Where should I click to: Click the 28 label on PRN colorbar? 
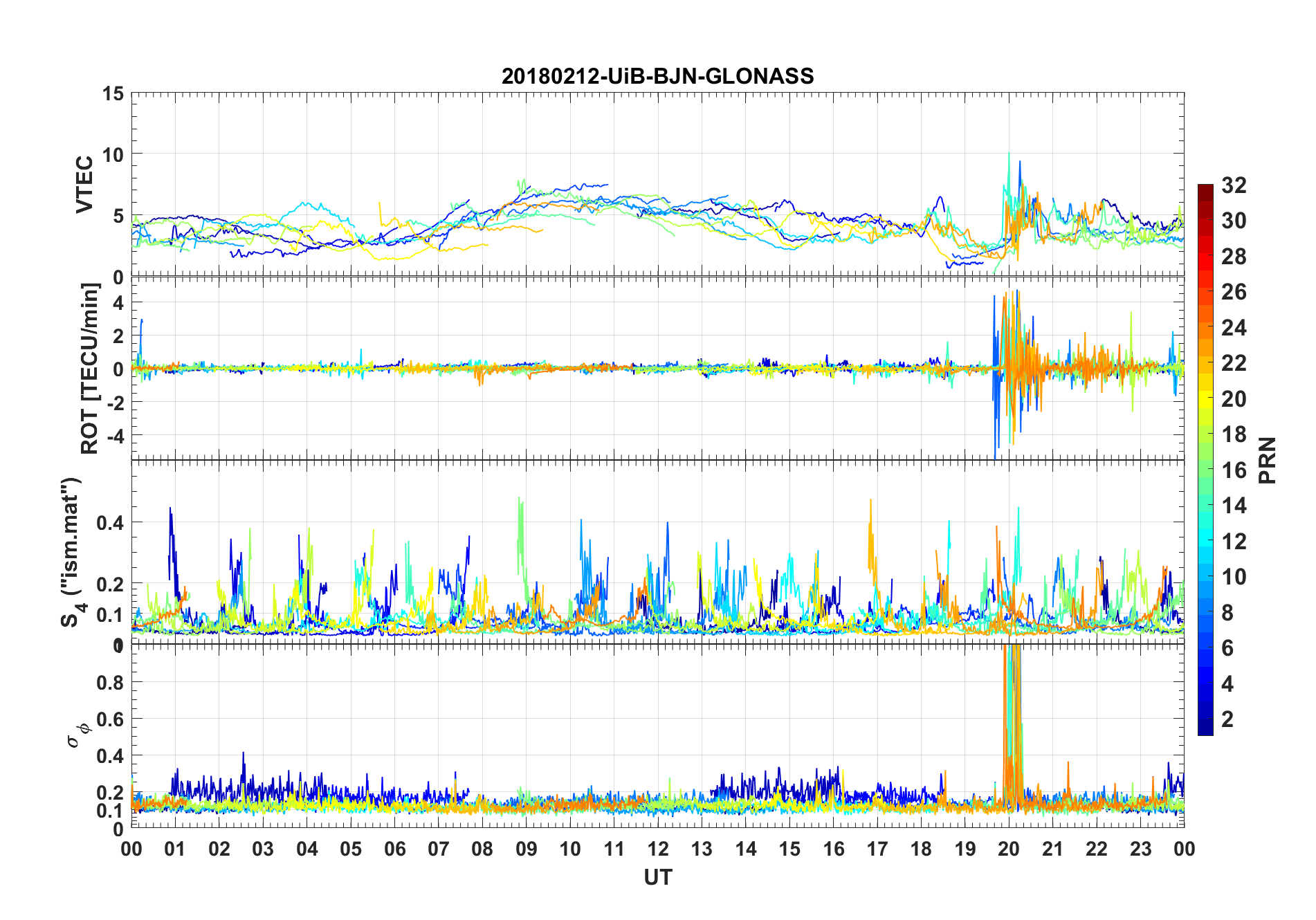[x=1234, y=256]
